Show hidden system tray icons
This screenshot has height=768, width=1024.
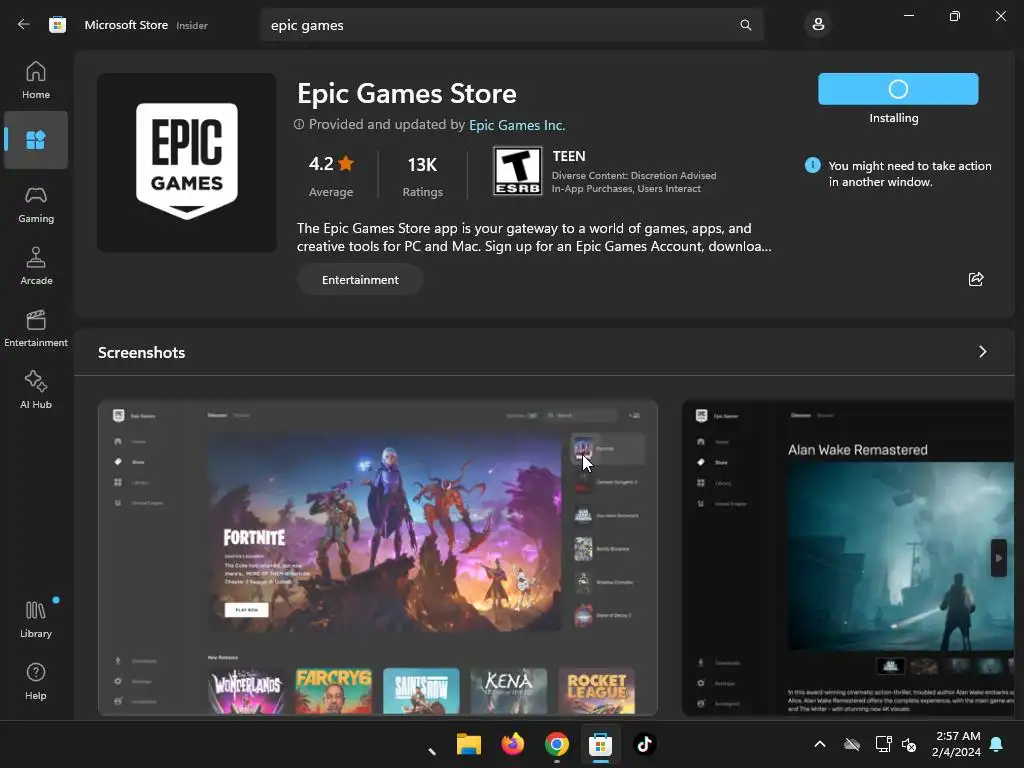pos(820,744)
